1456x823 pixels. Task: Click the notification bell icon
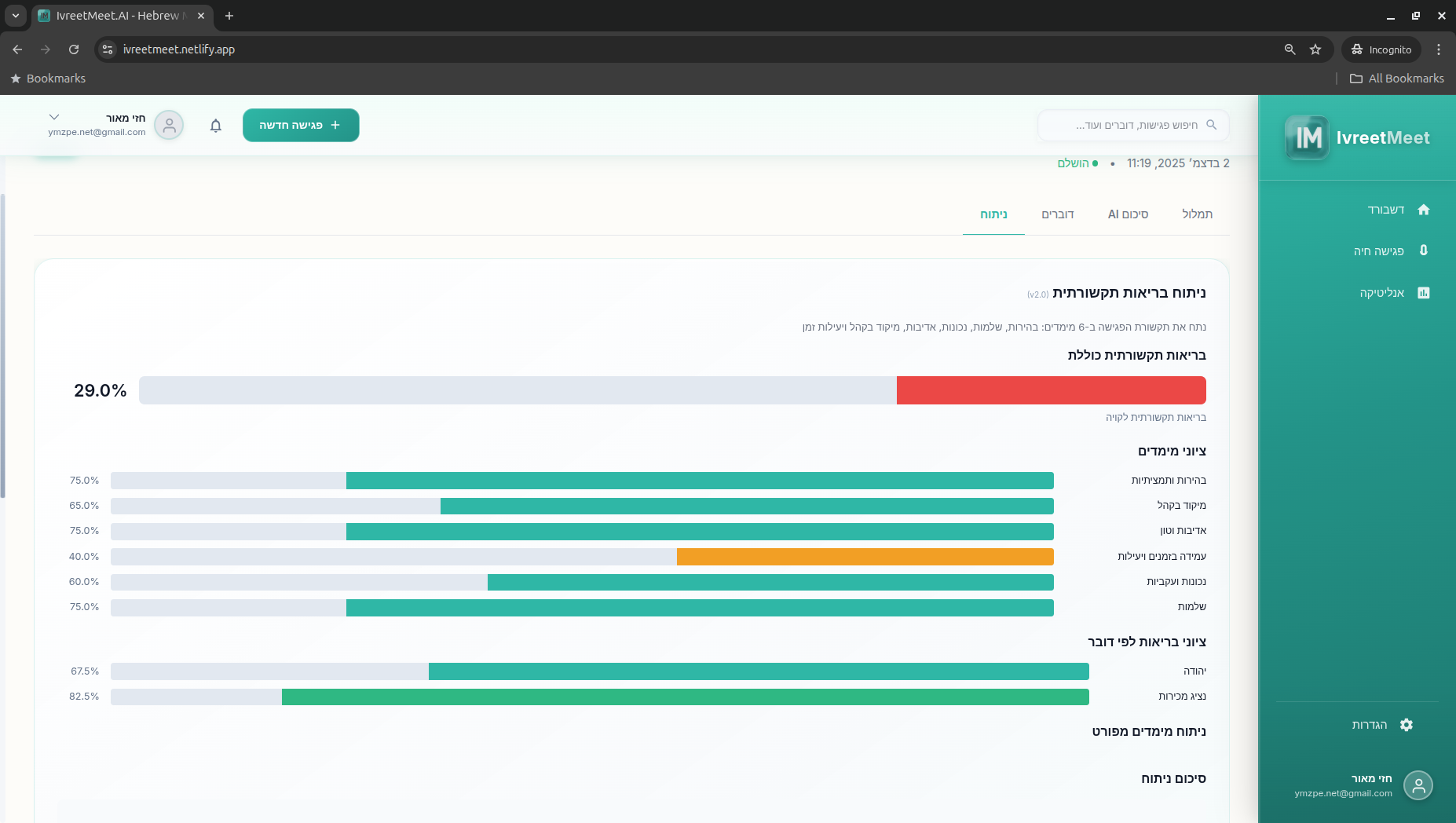point(216,126)
